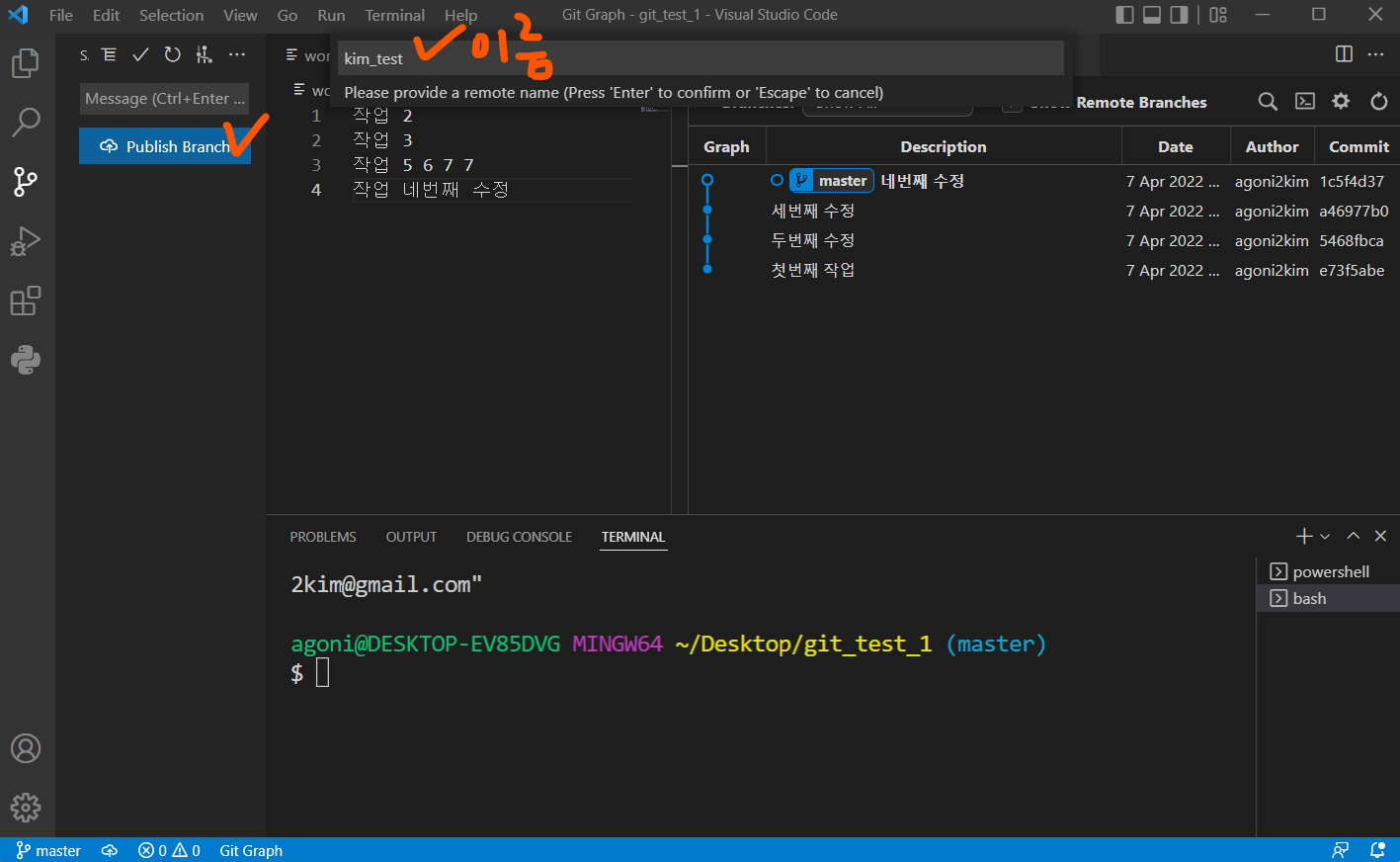Split the editor to the right

1344,54
